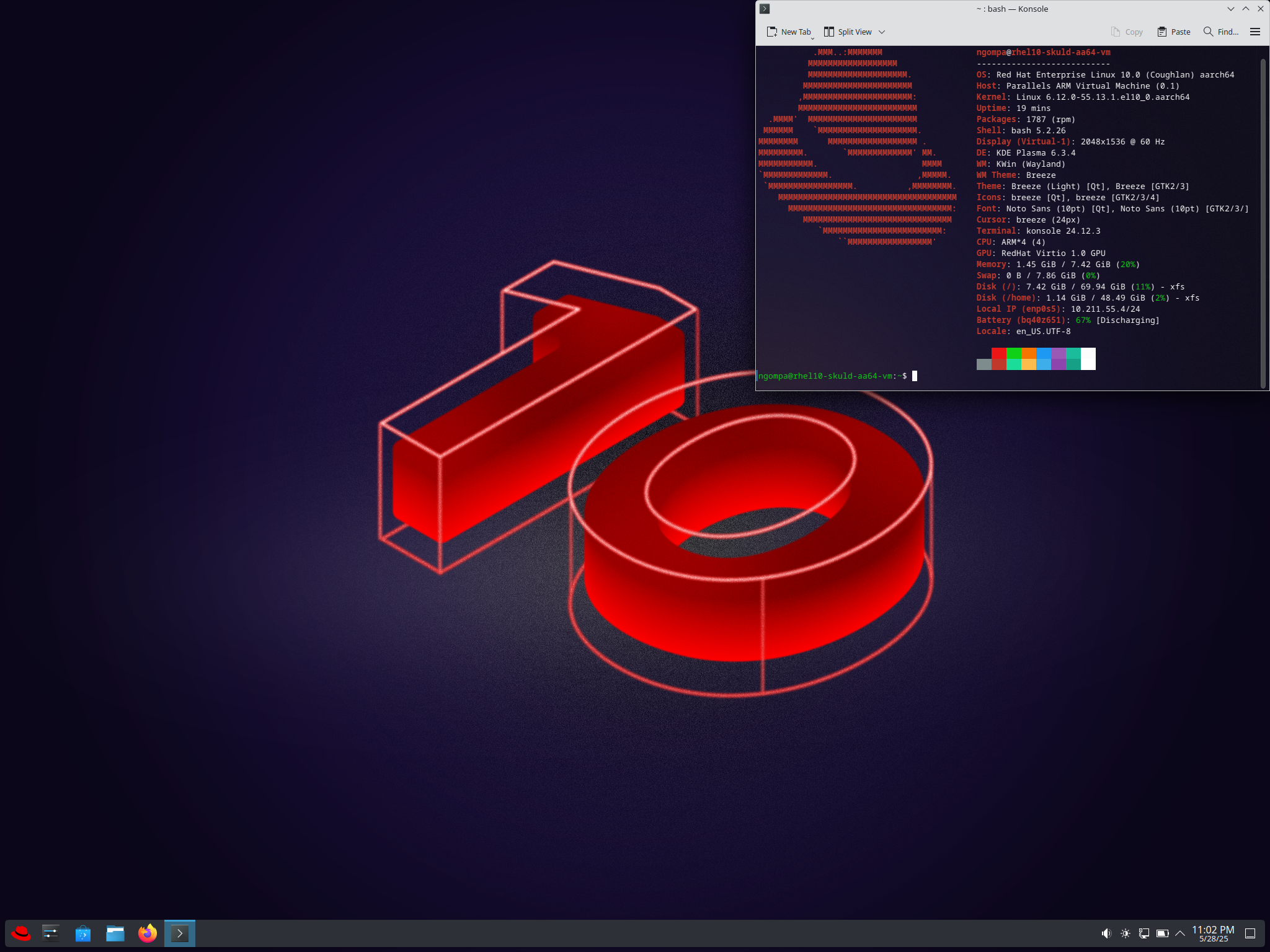The image size is (1270, 952).
Task: Click the 'Host: Parallels ARM Virtual Machine' line
Action: (x=1078, y=86)
